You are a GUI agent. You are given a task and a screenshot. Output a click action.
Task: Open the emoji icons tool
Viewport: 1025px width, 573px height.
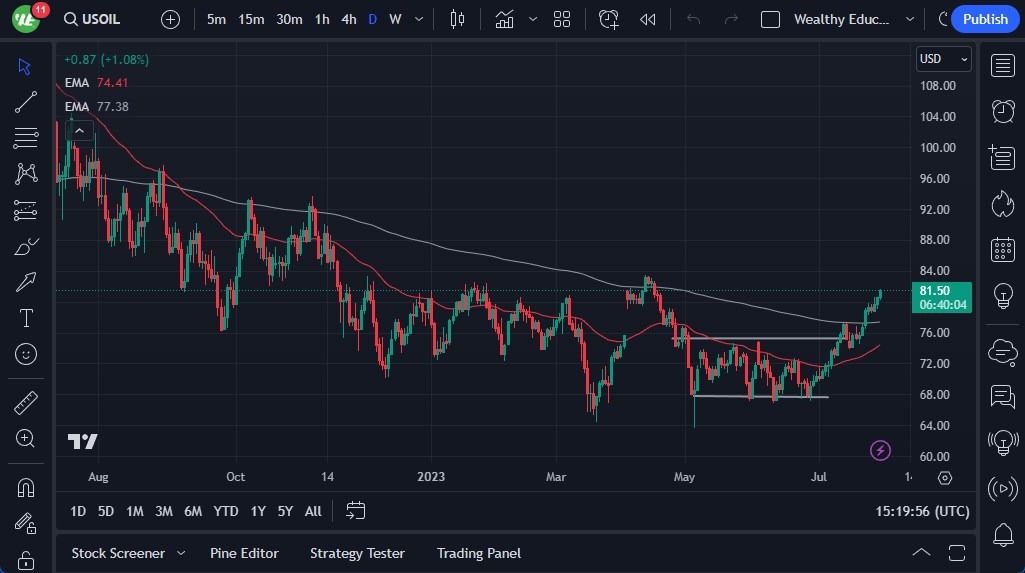[26, 354]
